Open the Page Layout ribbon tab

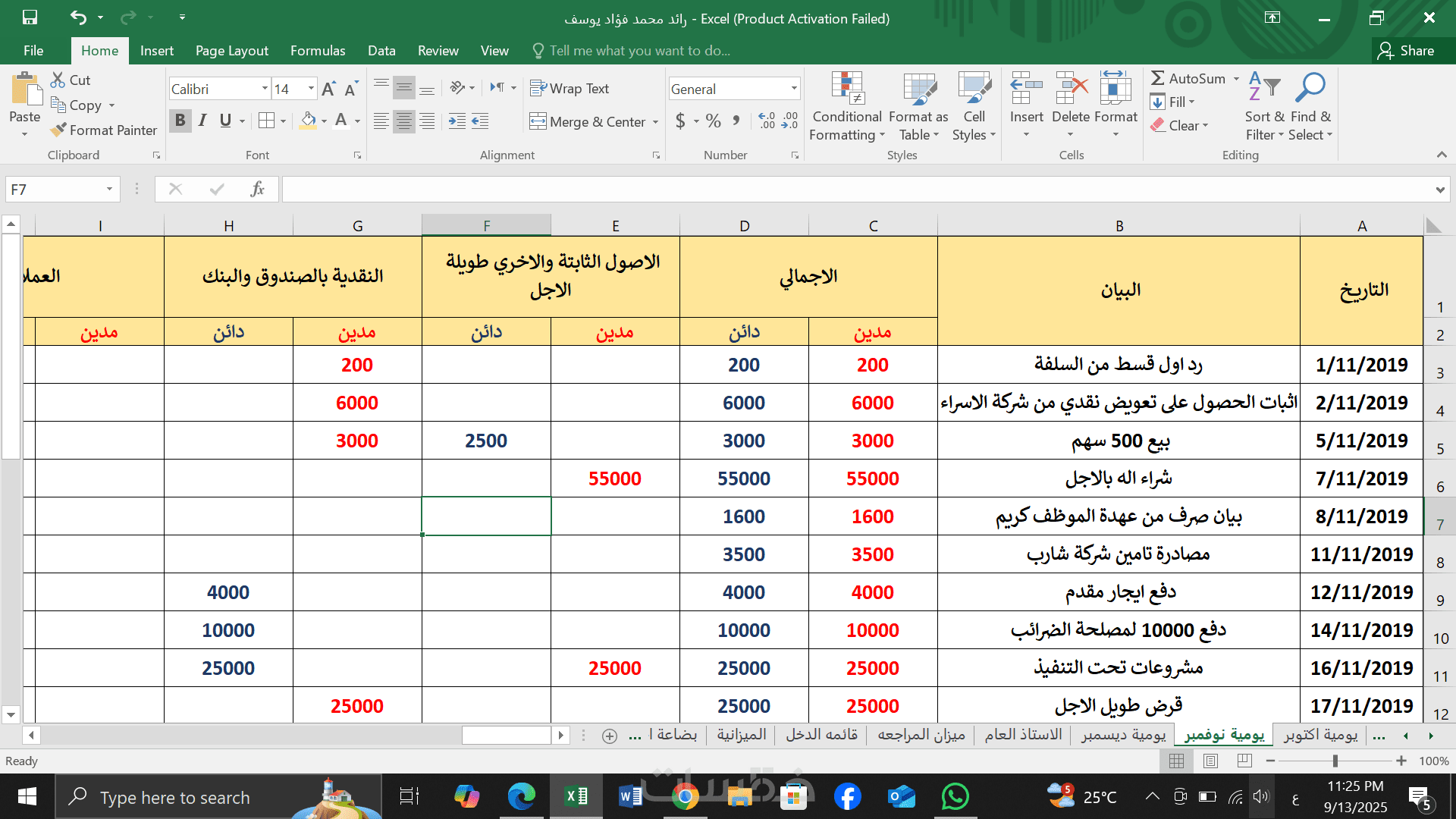click(231, 51)
